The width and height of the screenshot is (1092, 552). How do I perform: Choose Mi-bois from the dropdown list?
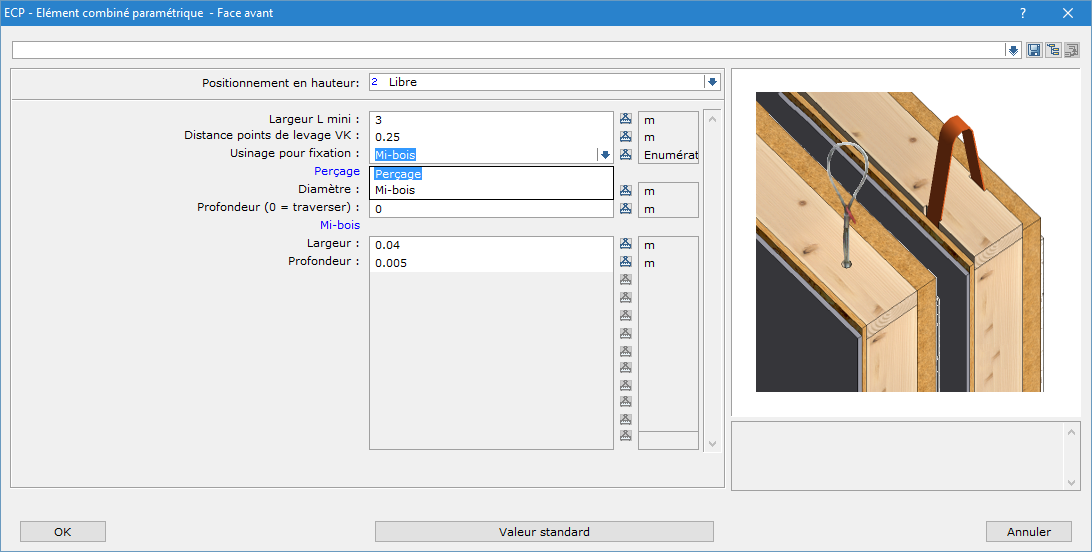click(x=395, y=190)
